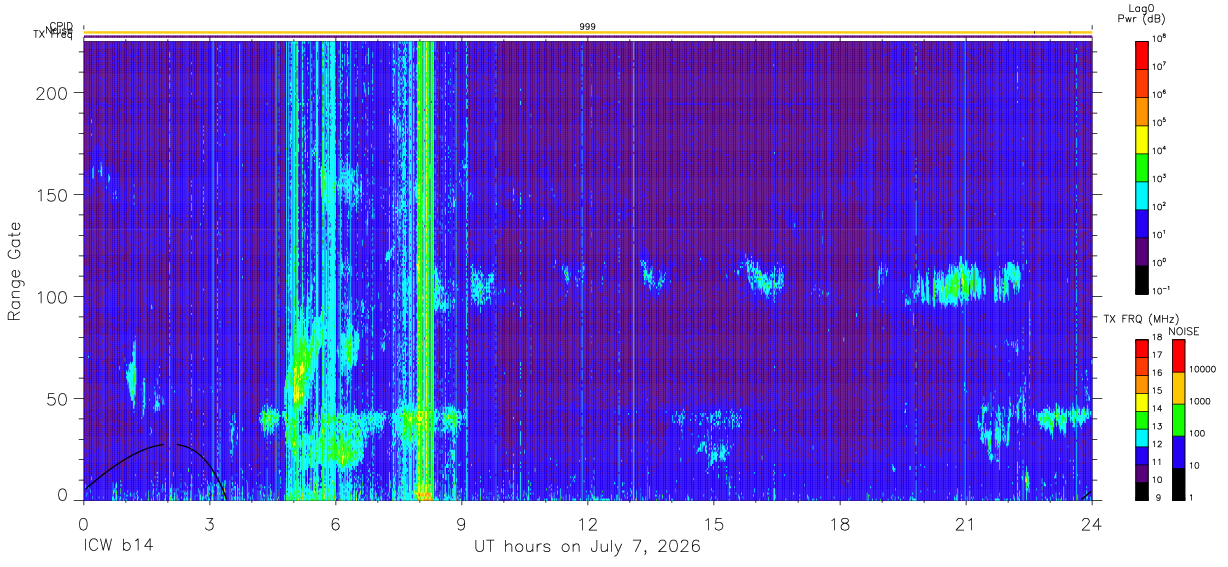Click the purple segment of Lag0 Pwr colorbar
Viewport: 1228px width, 567px height.
[1142, 250]
